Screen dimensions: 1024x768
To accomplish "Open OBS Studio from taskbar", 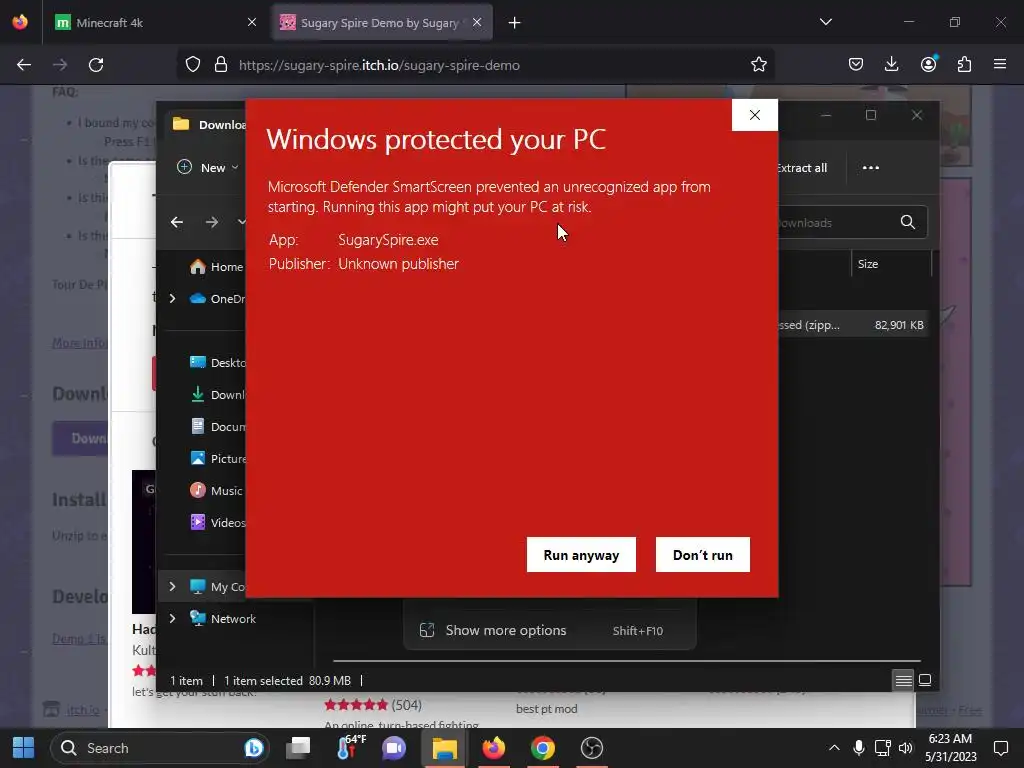I will (x=592, y=748).
